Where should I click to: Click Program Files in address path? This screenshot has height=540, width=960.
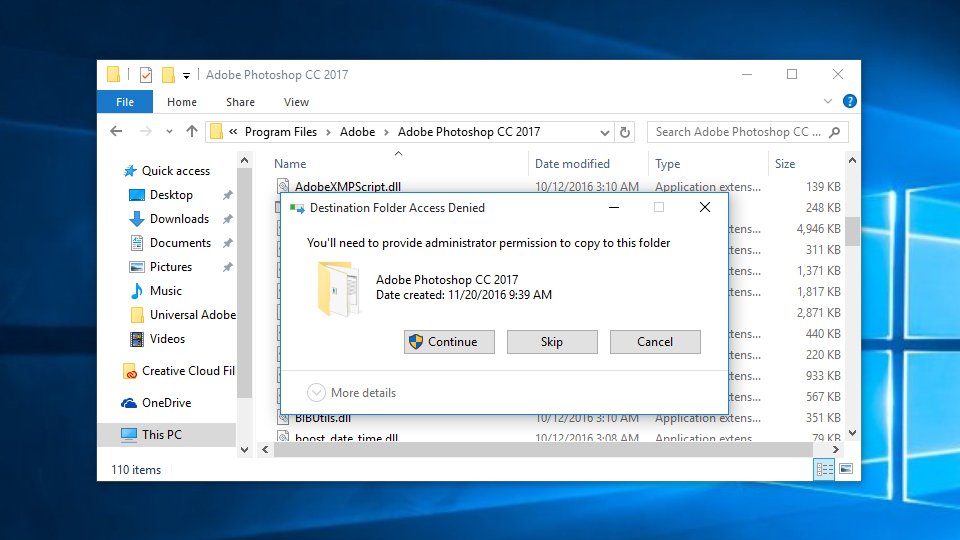280,132
